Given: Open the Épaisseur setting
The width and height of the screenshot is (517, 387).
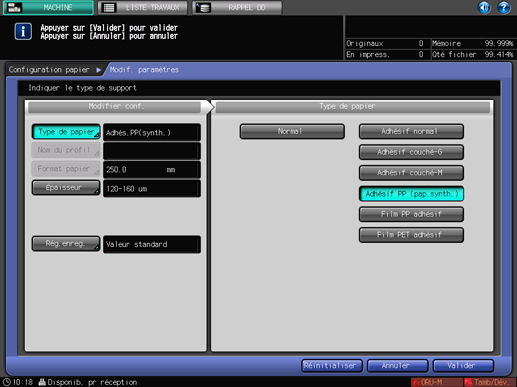Looking at the screenshot, I should 66,188.
